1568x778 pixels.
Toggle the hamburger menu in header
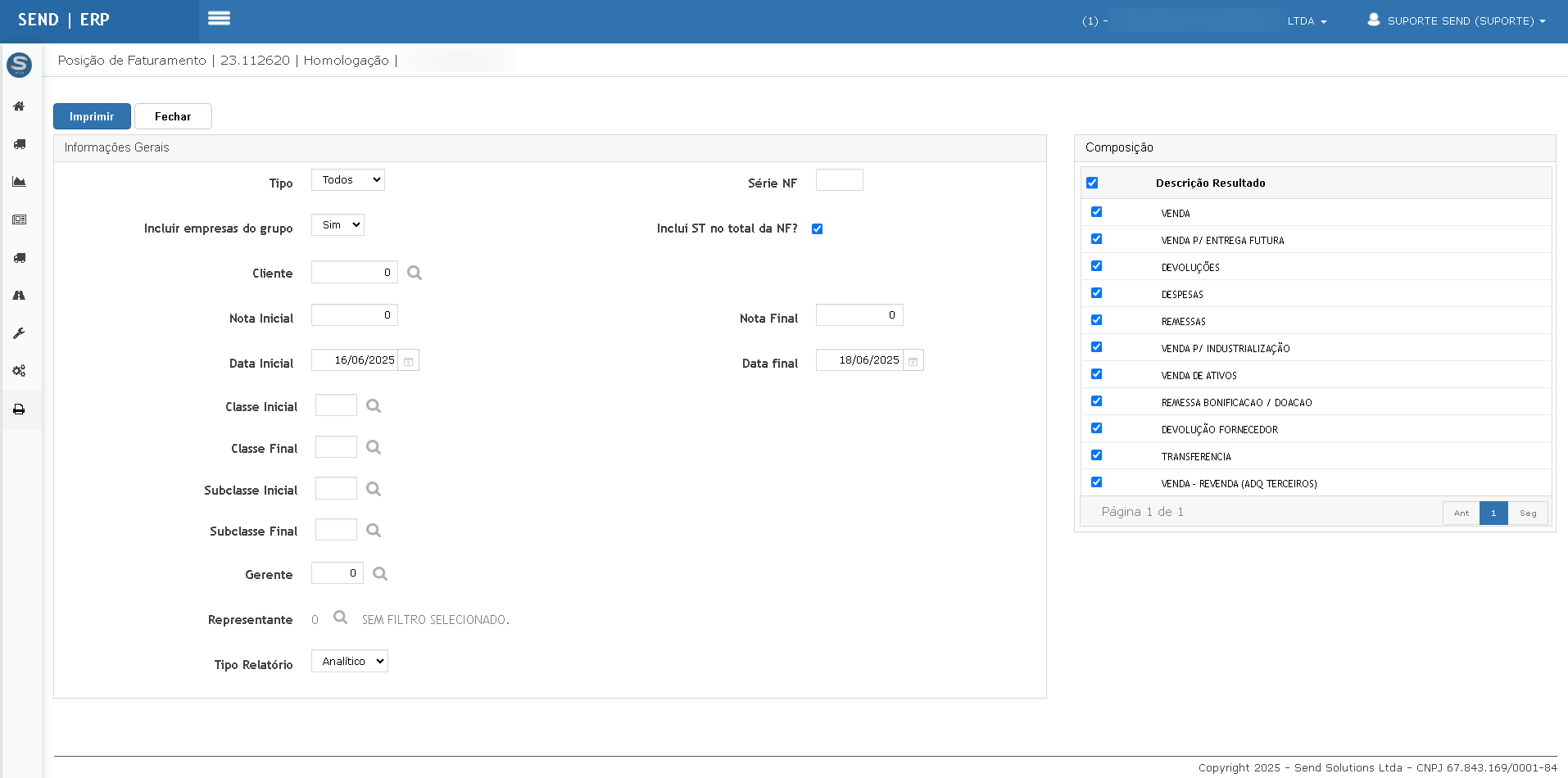pyautogui.click(x=219, y=18)
